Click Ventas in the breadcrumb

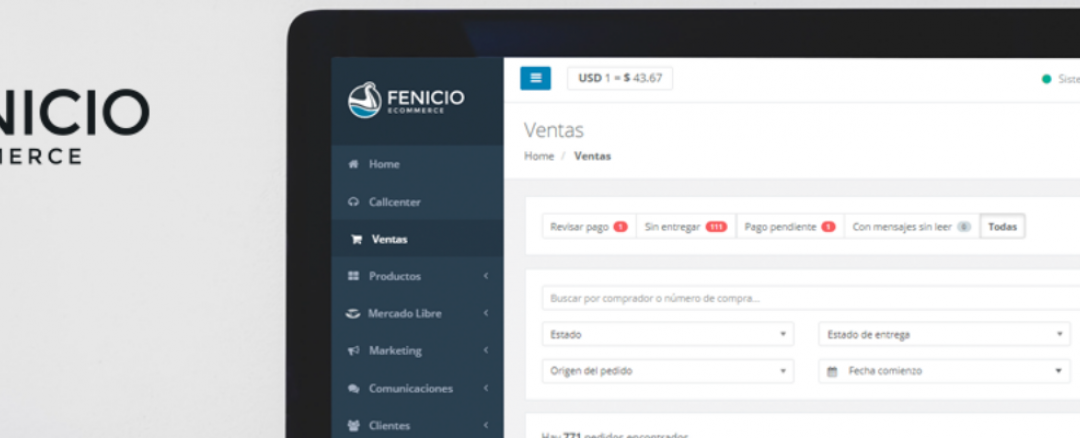click(x=592, y=156)
